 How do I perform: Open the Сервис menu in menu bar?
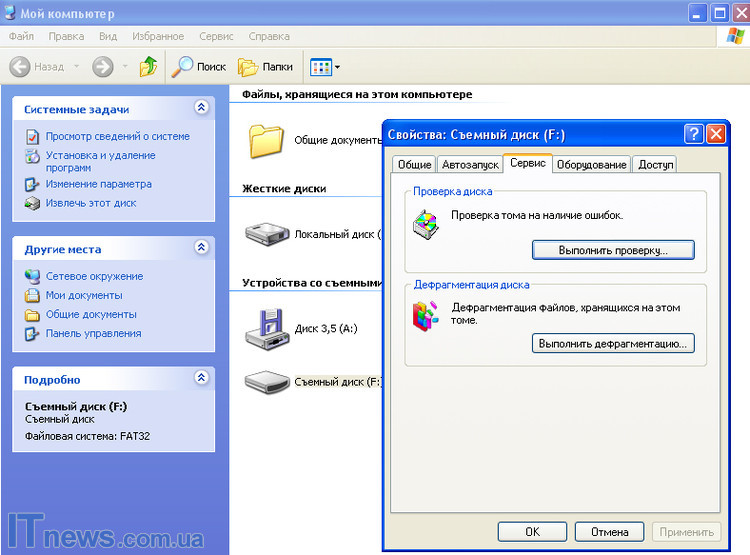[x=216, y=36]
